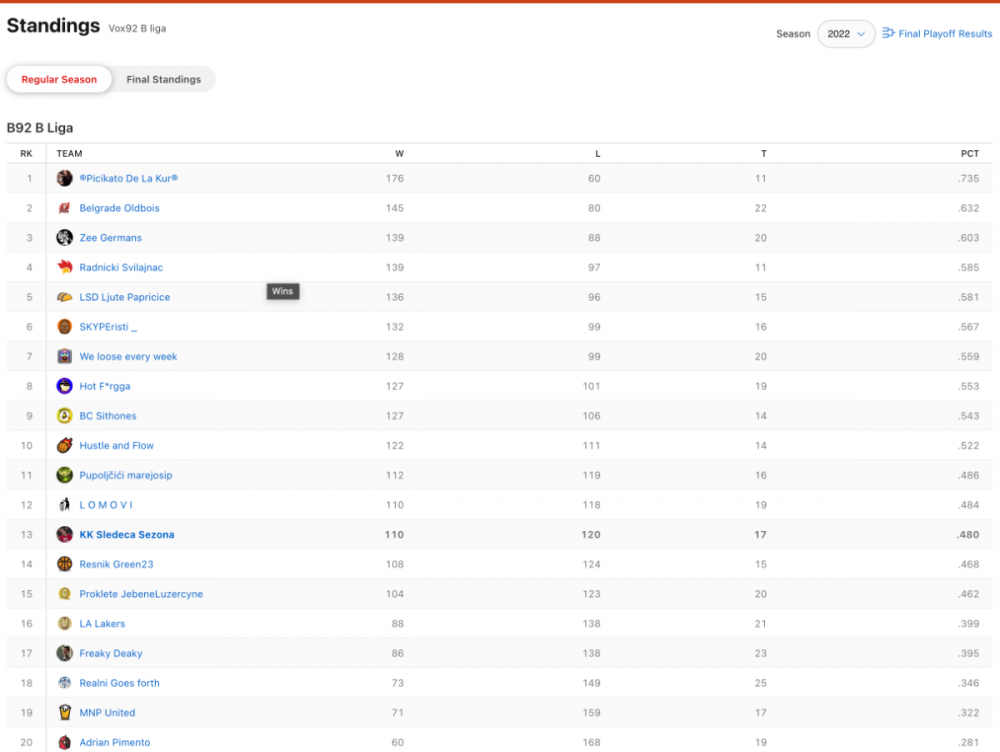Switch to the Regular Season view

tap(58, 79)
